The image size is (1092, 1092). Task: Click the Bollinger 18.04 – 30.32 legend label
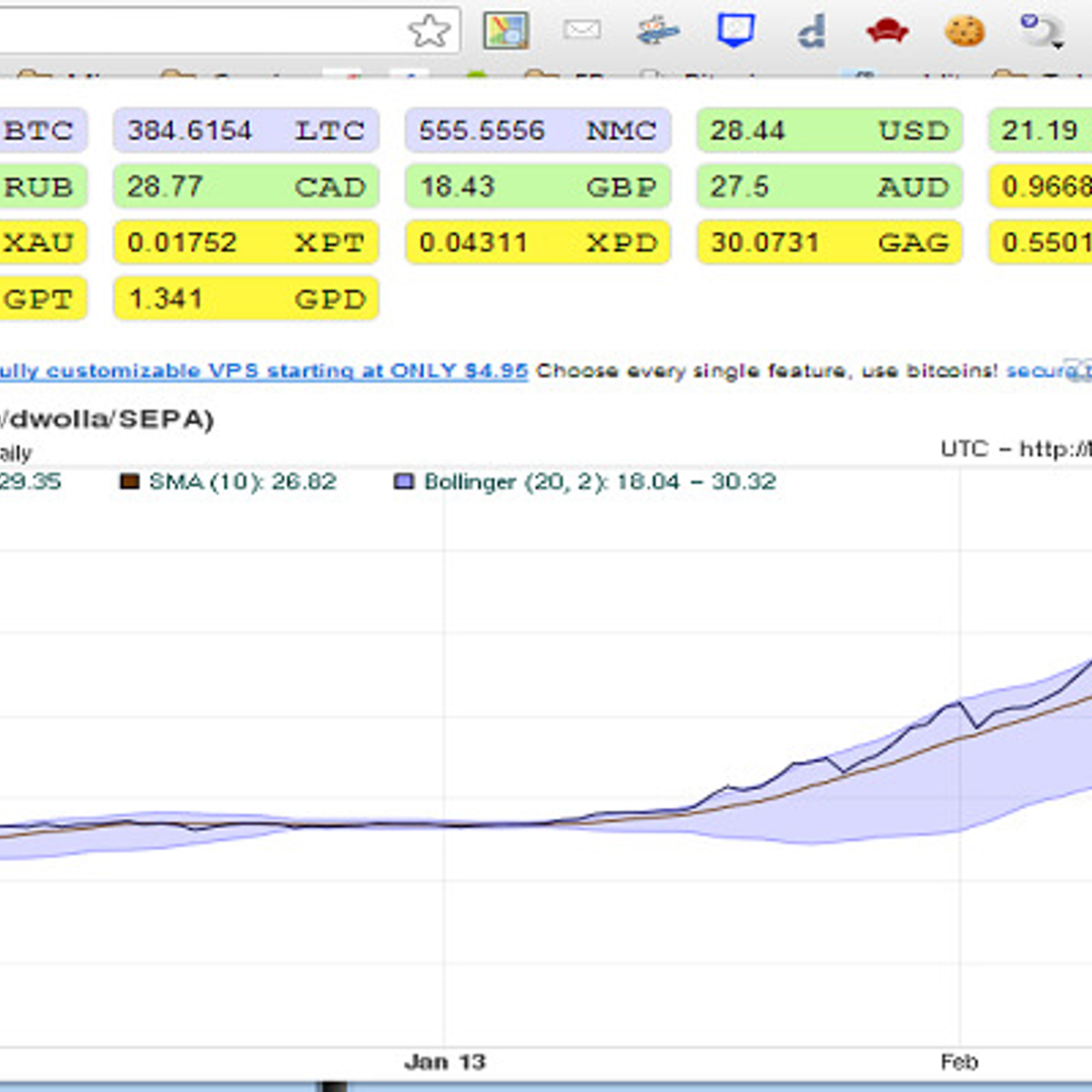click(x=600, y=481)
